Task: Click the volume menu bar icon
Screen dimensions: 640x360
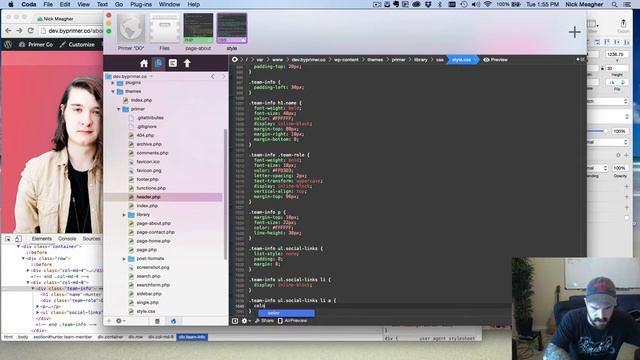Action: [476, 4]
